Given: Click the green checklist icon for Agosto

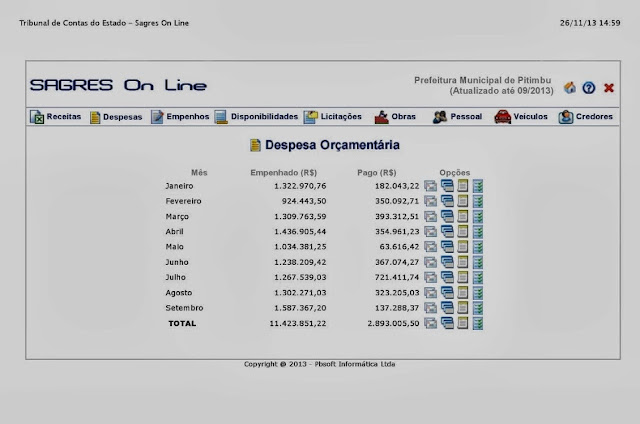Looking at the screenshot, I should click(478, 293).
